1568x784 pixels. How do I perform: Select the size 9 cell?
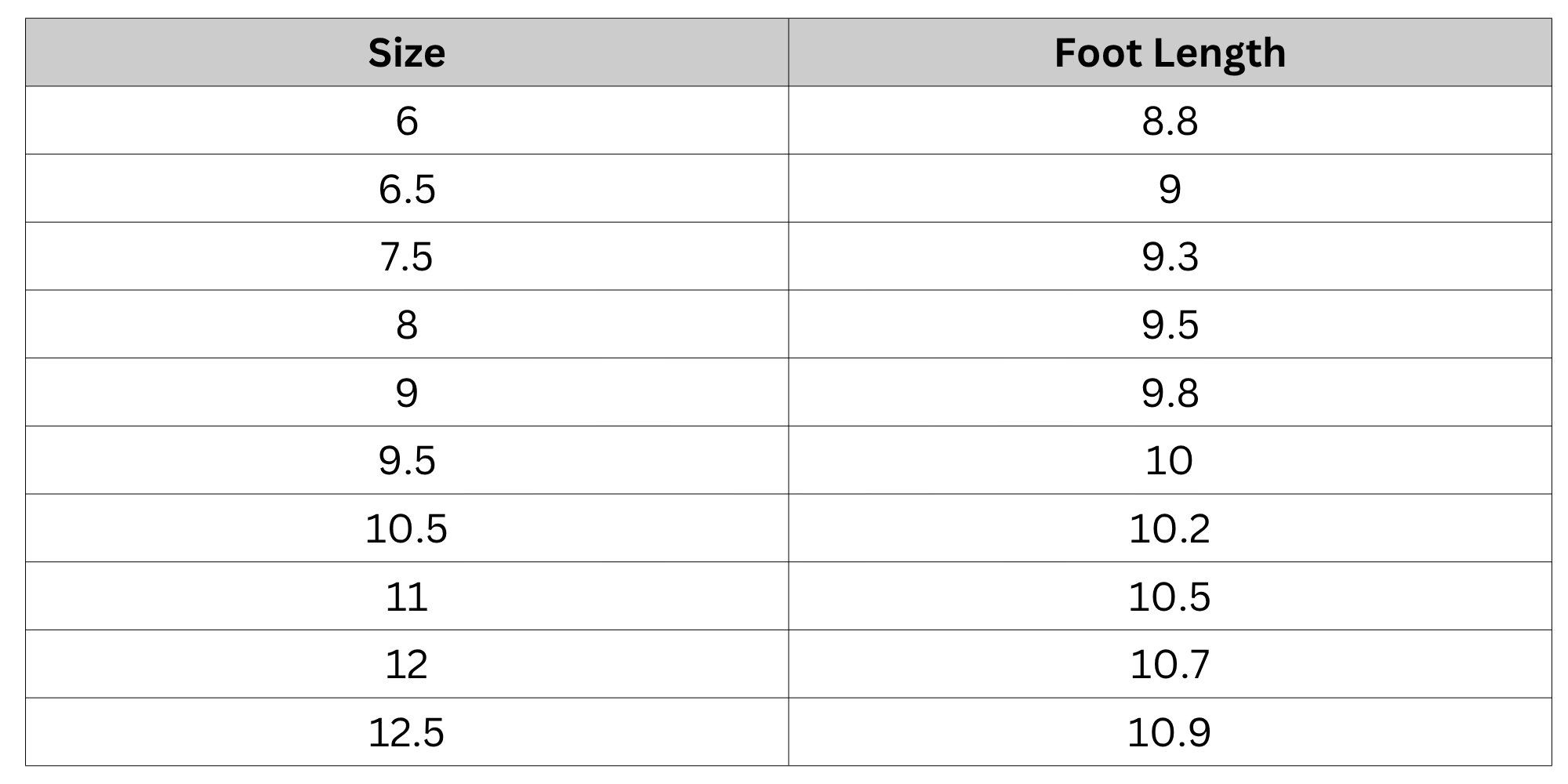coord(407,392)
